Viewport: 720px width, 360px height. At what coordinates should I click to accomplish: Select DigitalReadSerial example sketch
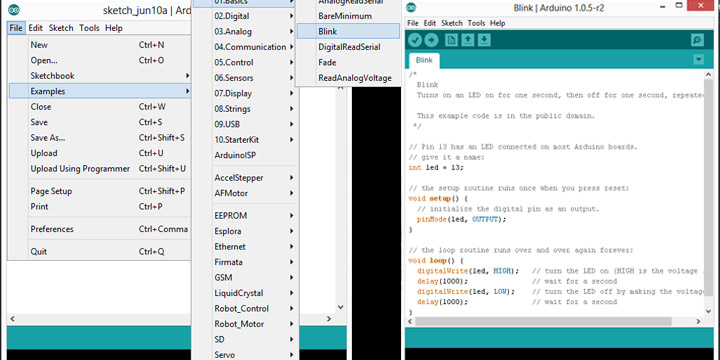point(348,47)
